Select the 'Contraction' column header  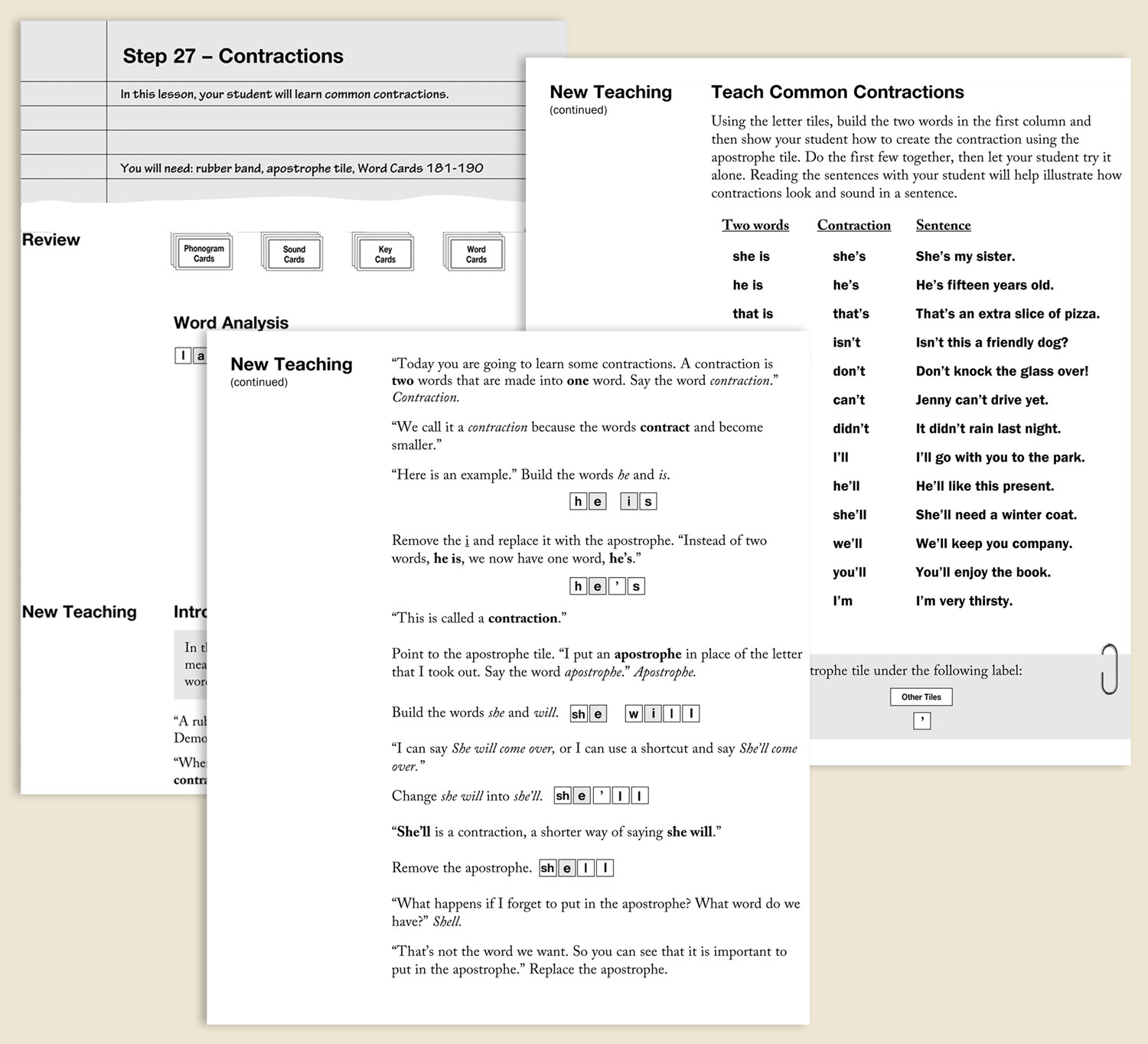point(853,225)
